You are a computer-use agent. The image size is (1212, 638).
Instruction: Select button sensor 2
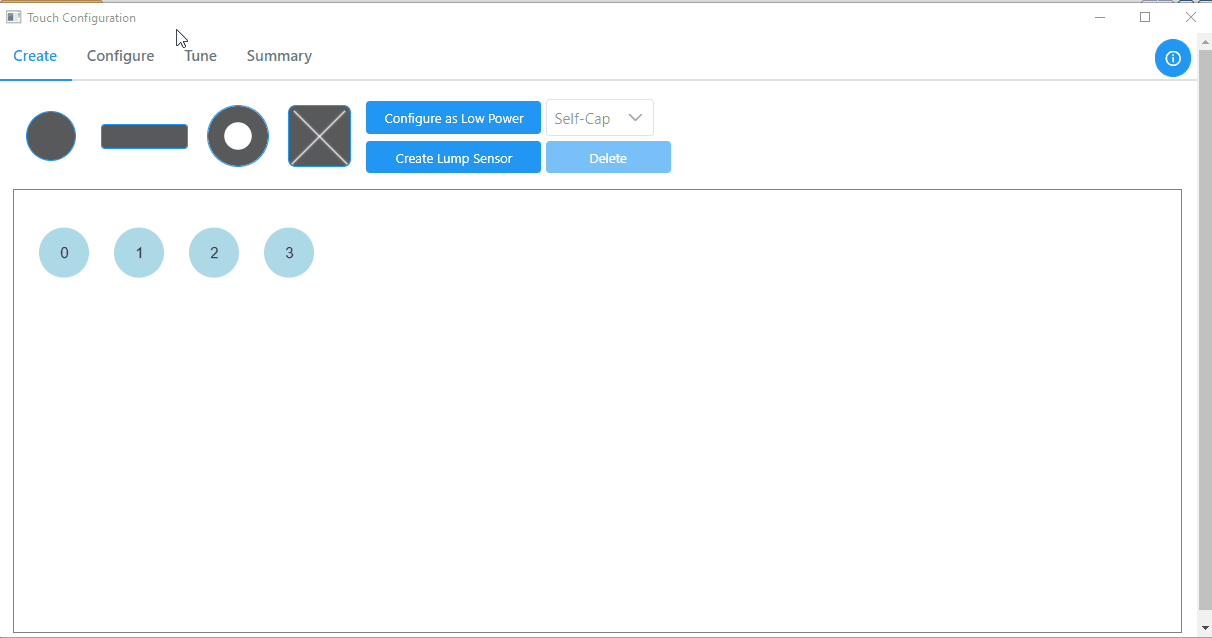tap(214, 253)
